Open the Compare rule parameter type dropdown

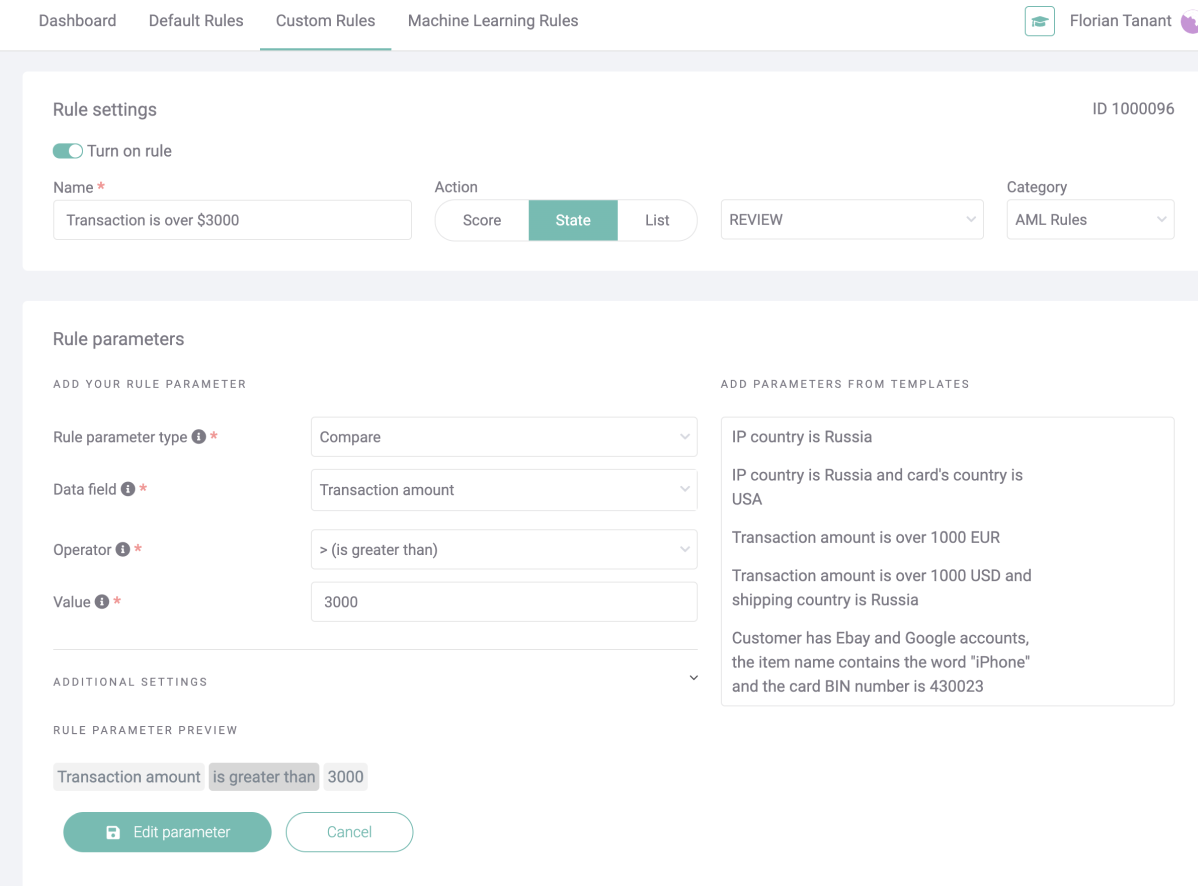point(504,437)
